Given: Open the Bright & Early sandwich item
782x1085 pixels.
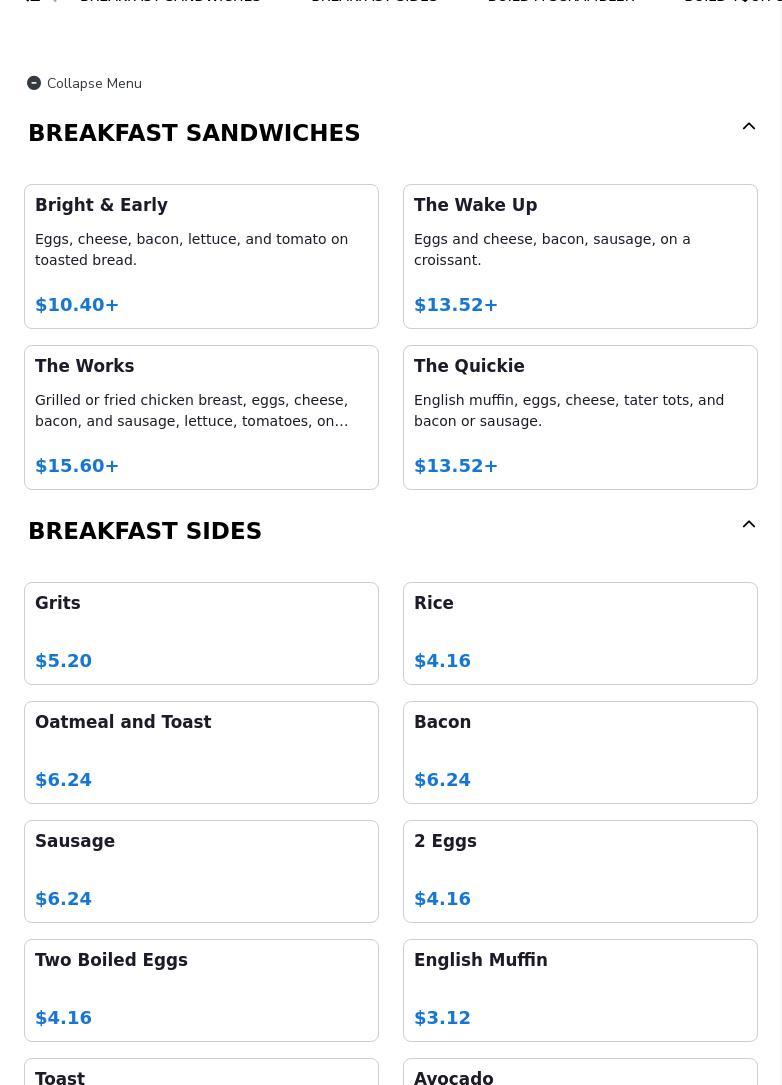Looking at the screenshot, I should pyautogui.click(x=201, y=256).
